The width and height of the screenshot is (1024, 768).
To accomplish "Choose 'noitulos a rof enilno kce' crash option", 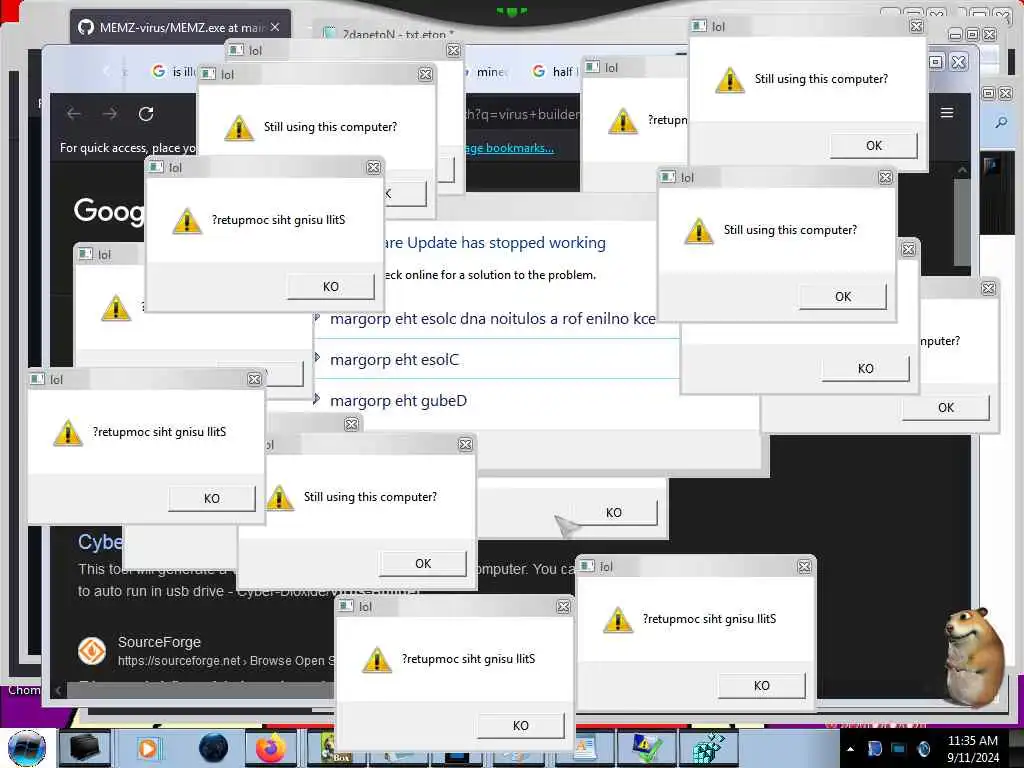I will [x=492, y=319].
